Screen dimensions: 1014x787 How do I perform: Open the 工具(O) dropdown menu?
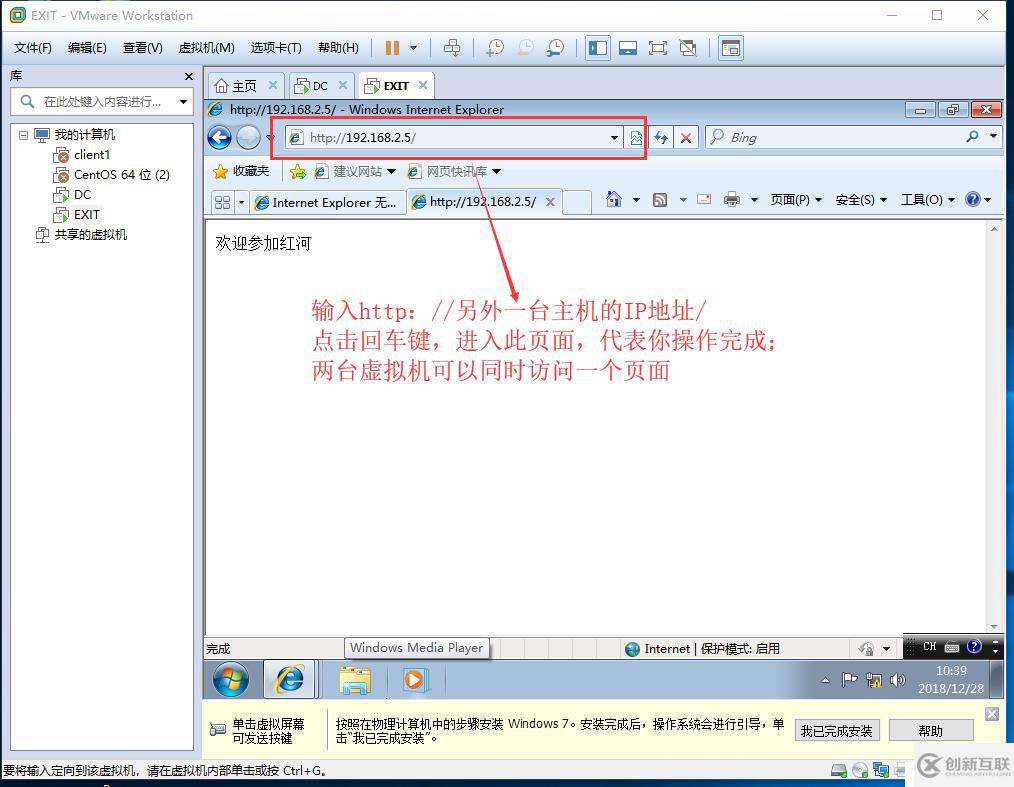coord(928,200)
